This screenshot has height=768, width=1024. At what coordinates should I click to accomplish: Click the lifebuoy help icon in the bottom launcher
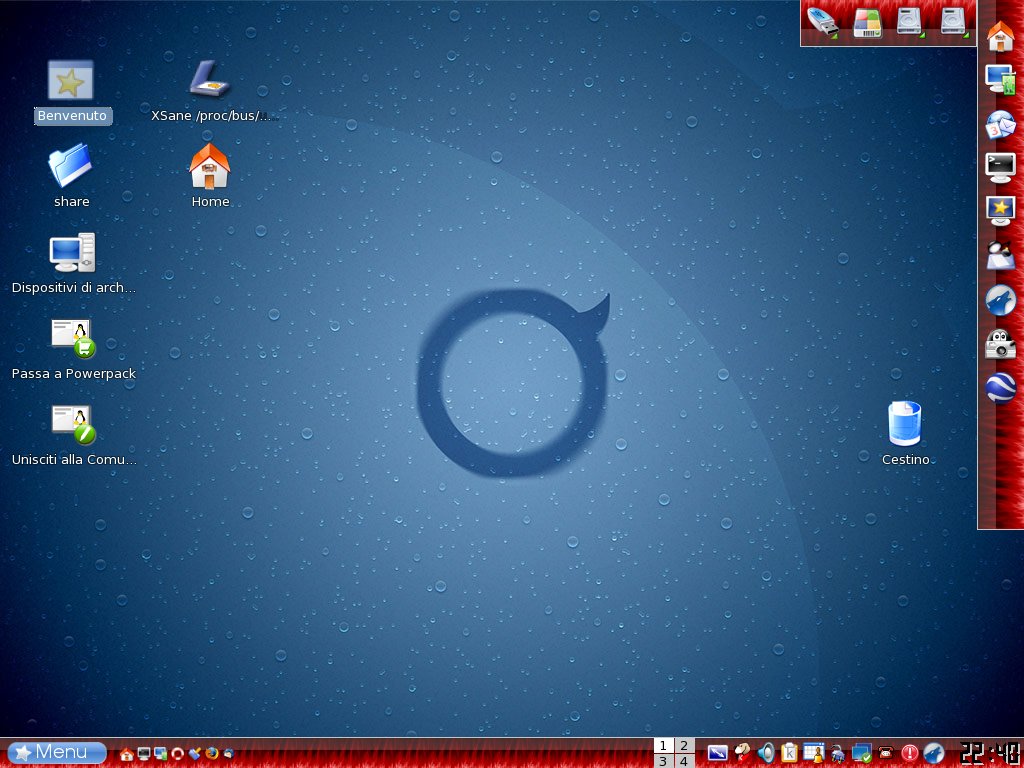click(177, 754)
